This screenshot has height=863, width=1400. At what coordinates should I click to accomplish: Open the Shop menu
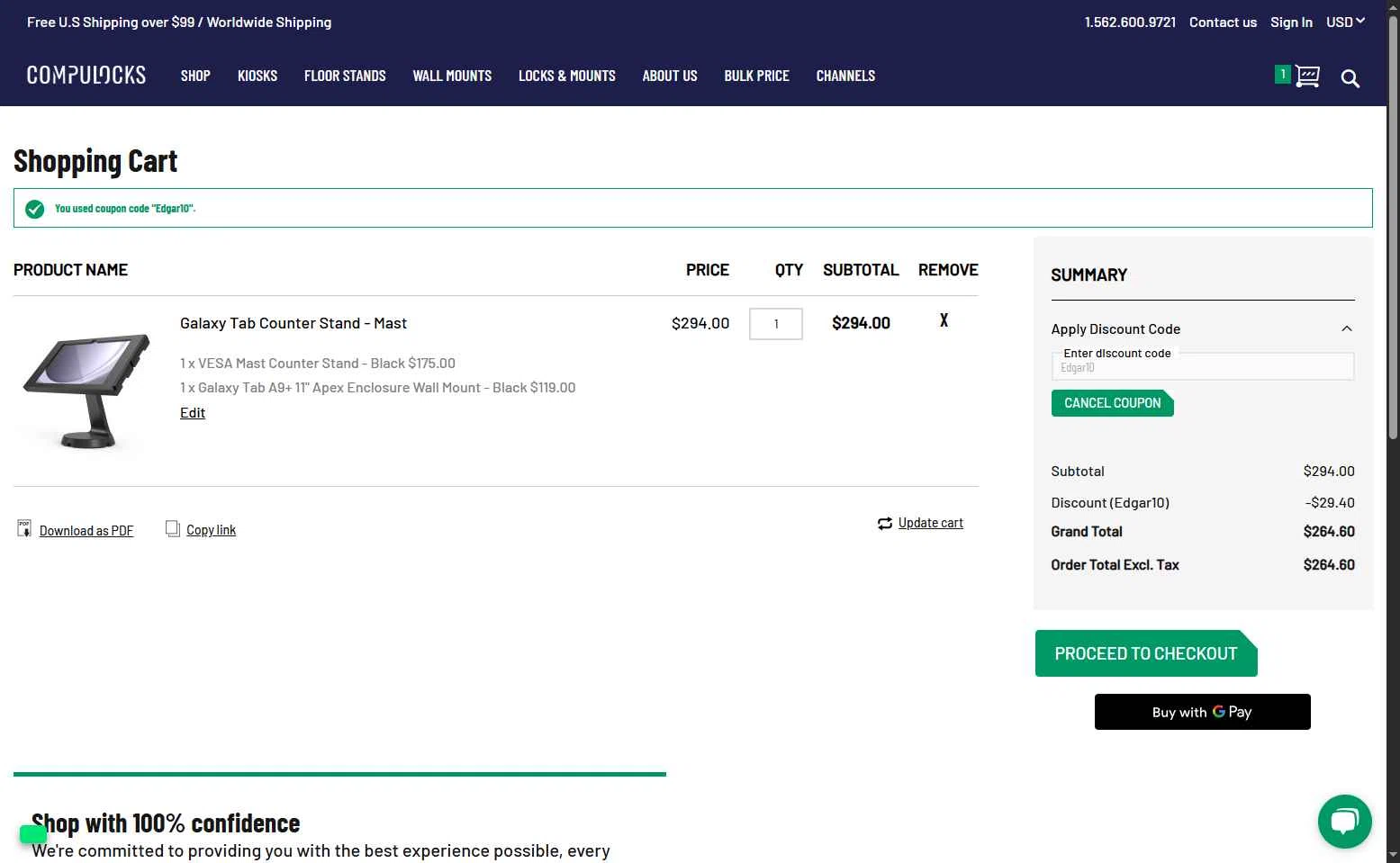tap(195, 76)
